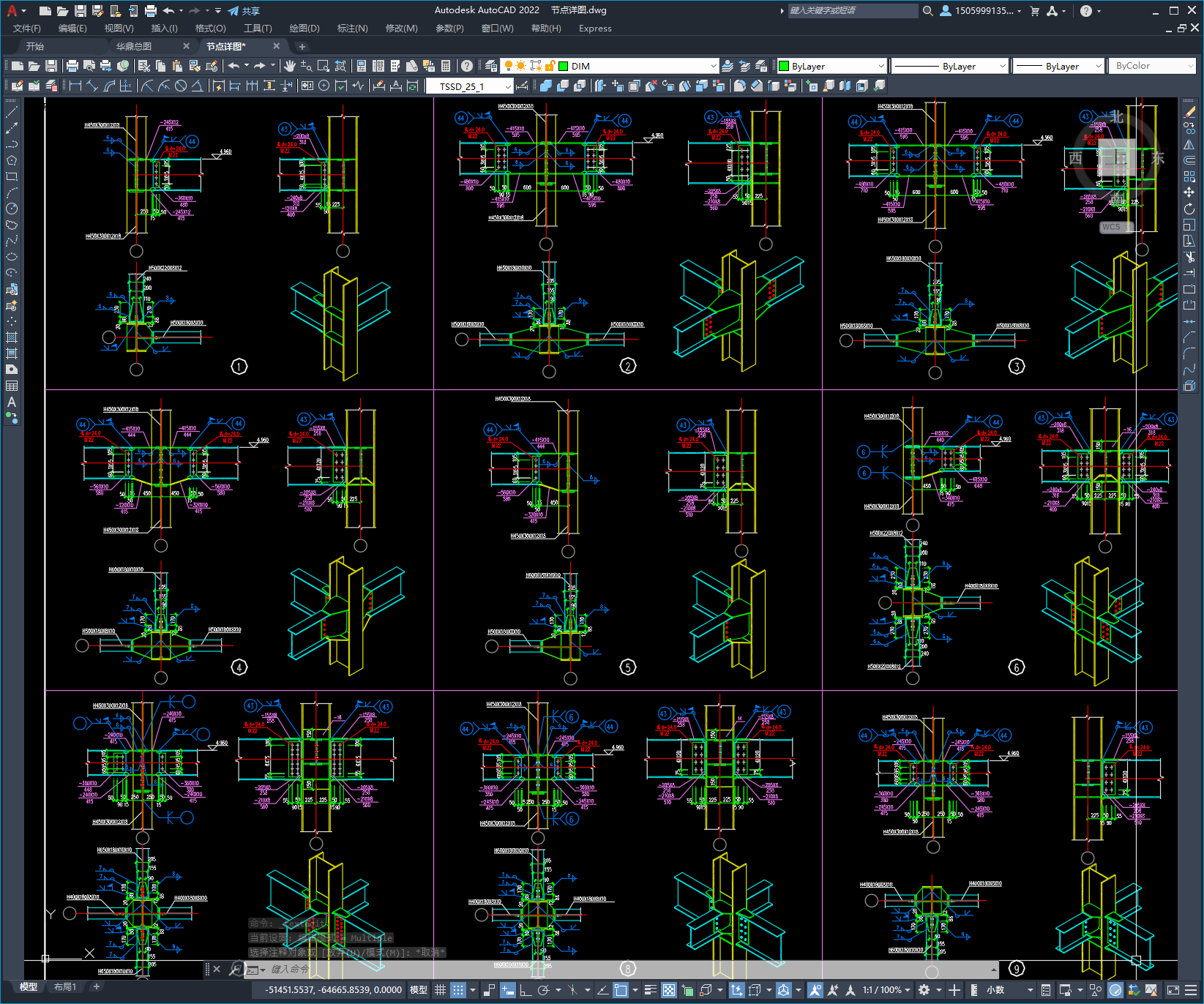This screenshot has width=1204, height=1004.
Task: Select the Table tool in draw toolbar
Action: [12, 386]
